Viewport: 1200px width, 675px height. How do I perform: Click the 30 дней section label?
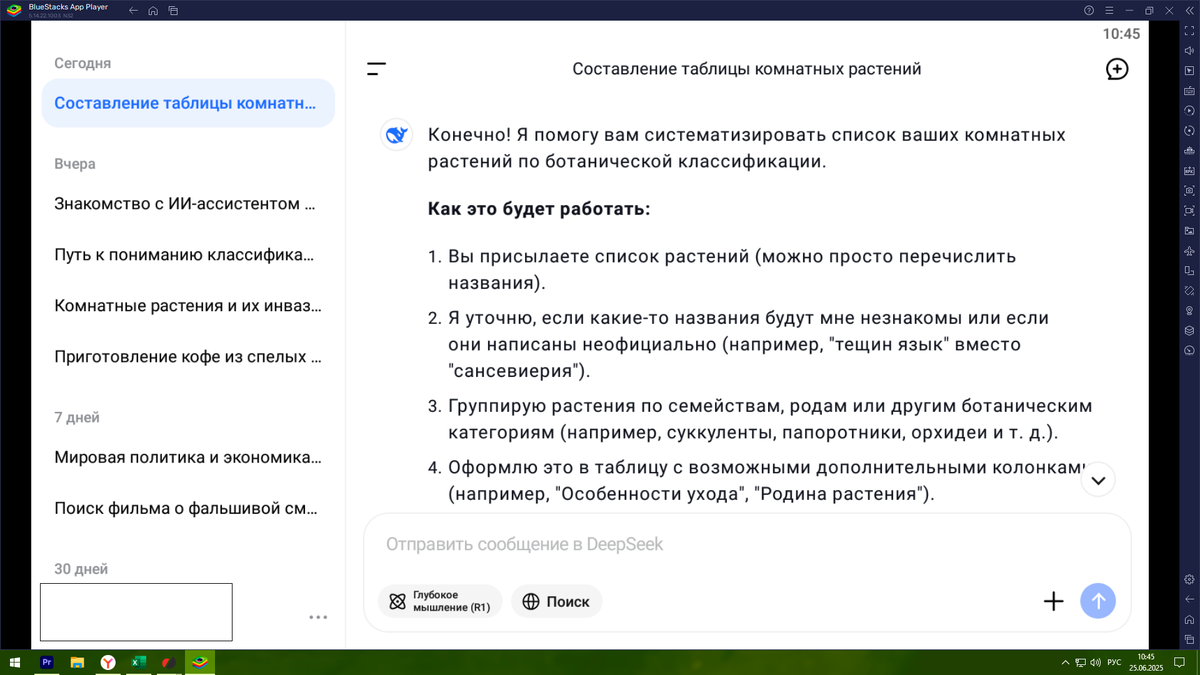tap(81, 569)
